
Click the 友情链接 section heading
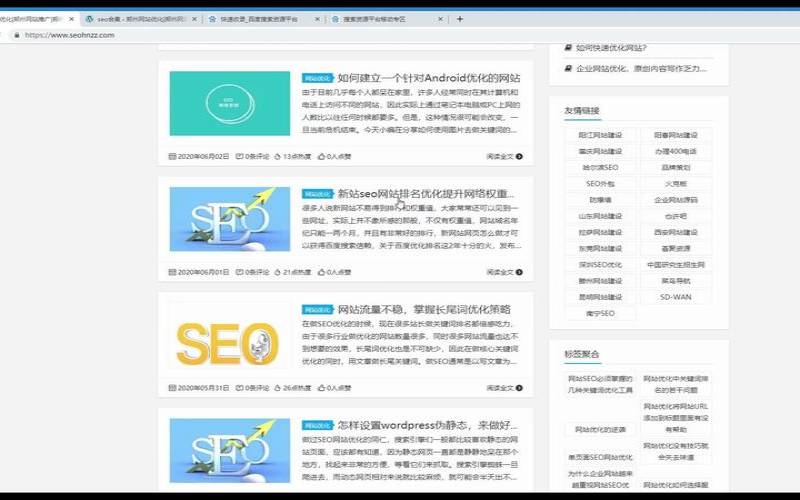click(x=582, y=111)
